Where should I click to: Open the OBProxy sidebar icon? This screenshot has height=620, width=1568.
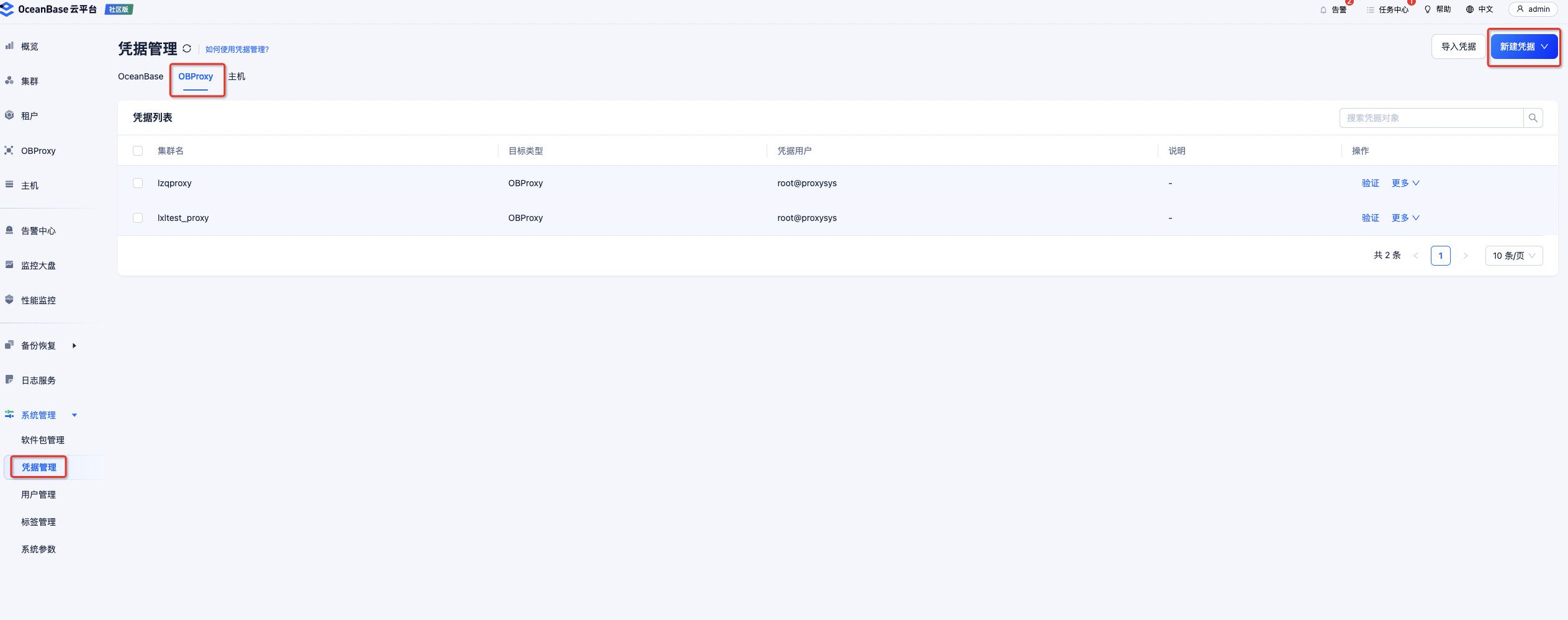click(x=9, y=150)
